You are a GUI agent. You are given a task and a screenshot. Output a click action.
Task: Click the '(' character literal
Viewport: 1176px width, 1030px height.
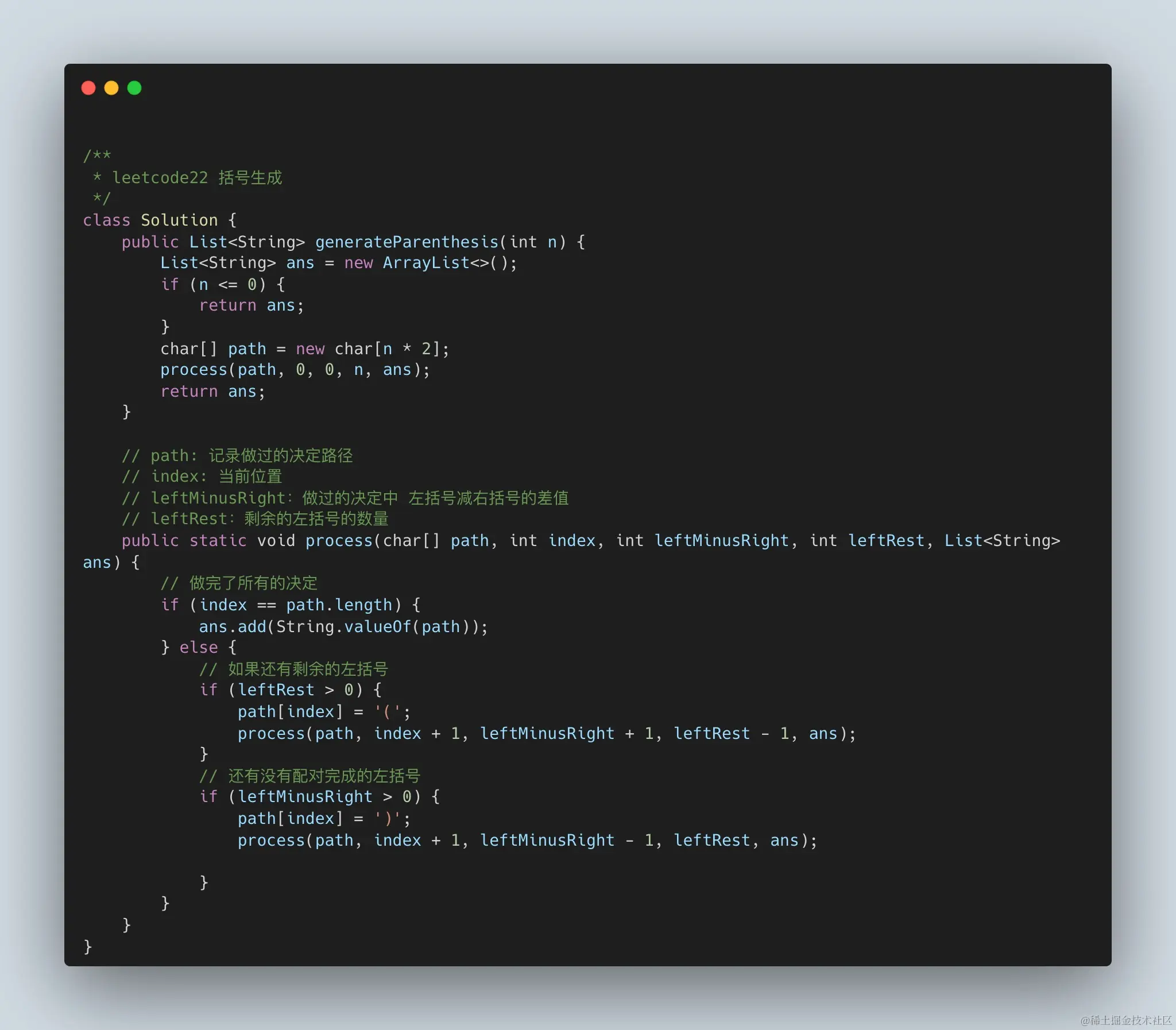(387, 712)
